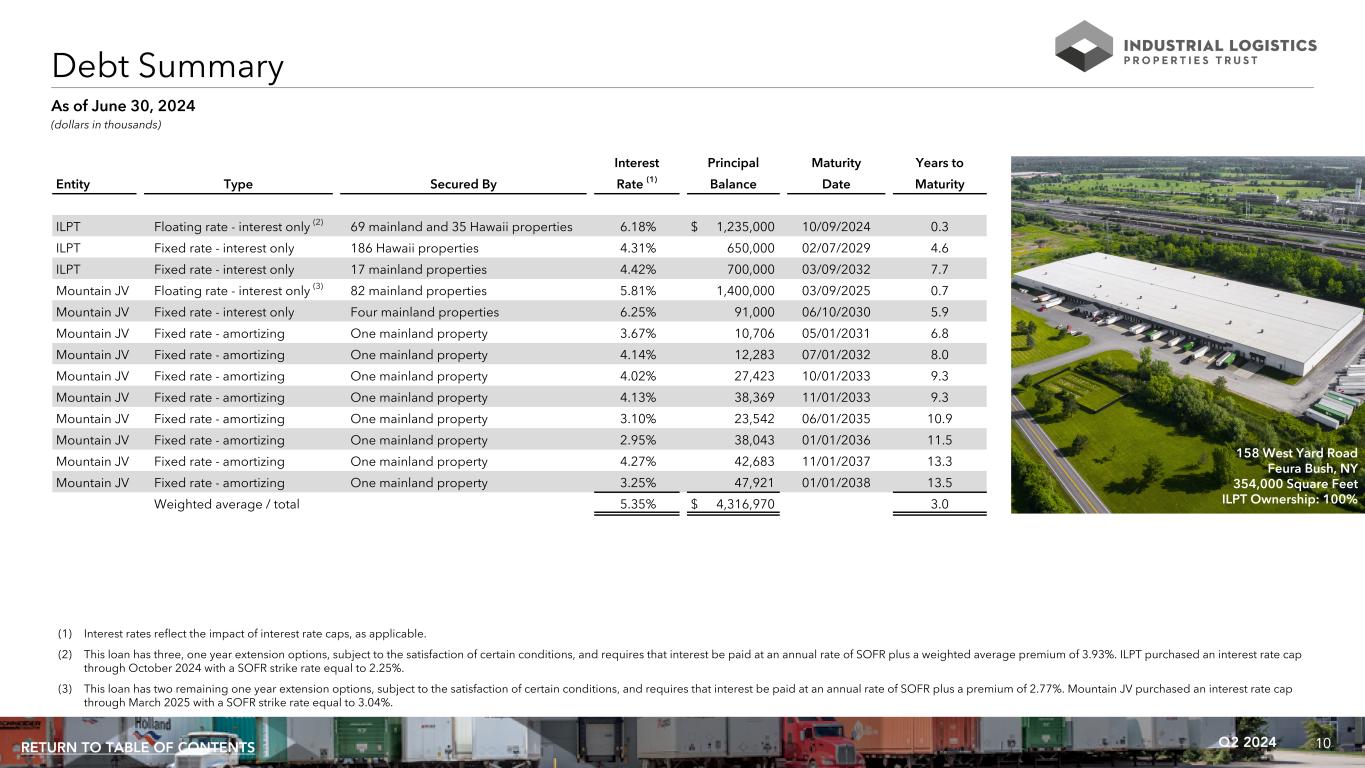
Task: Click the Q2 2024 footer label
Action: pyautogui.click(x=1247, y=742)
